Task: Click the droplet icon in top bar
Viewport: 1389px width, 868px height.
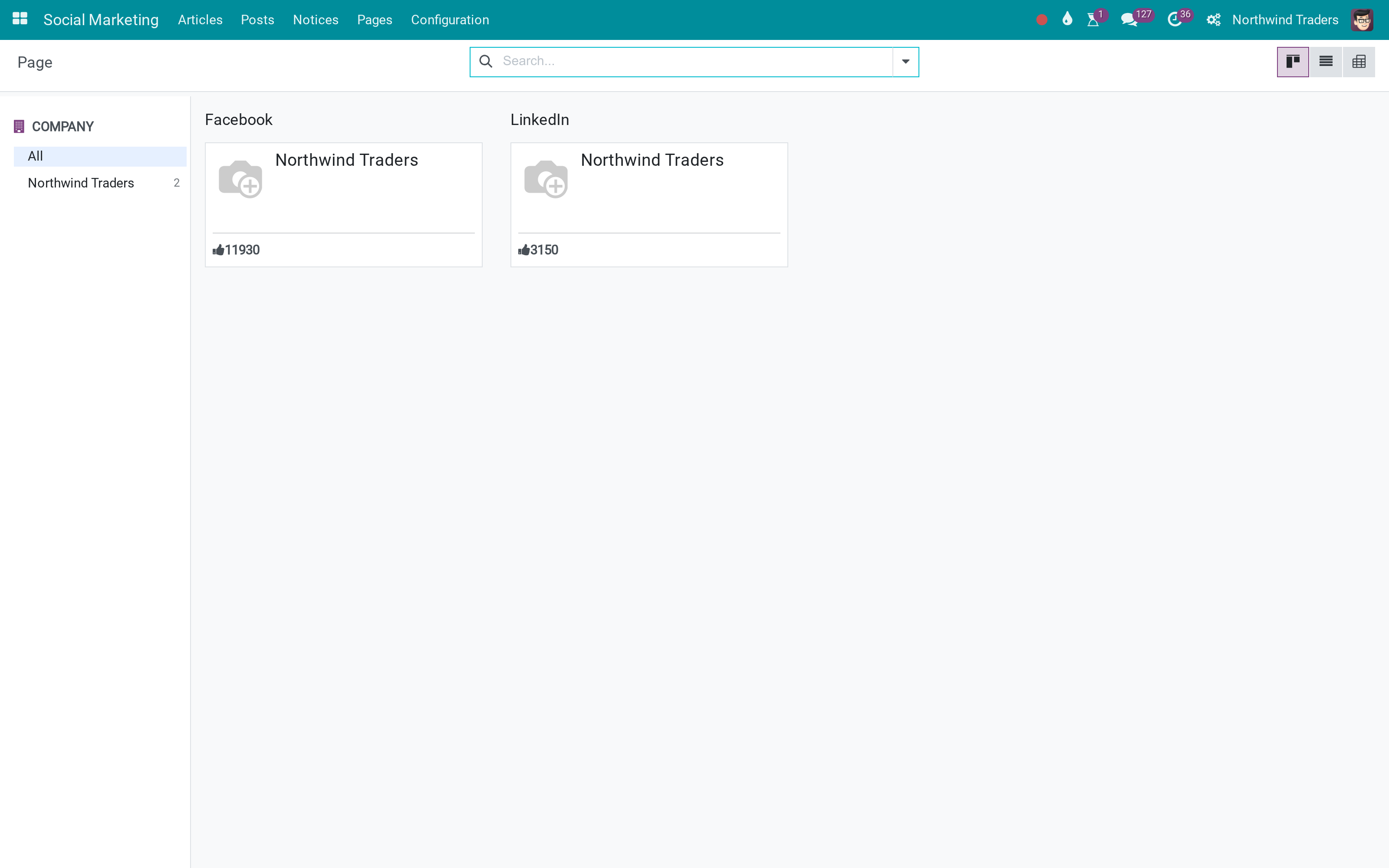Action: (x=1067, y=20)
